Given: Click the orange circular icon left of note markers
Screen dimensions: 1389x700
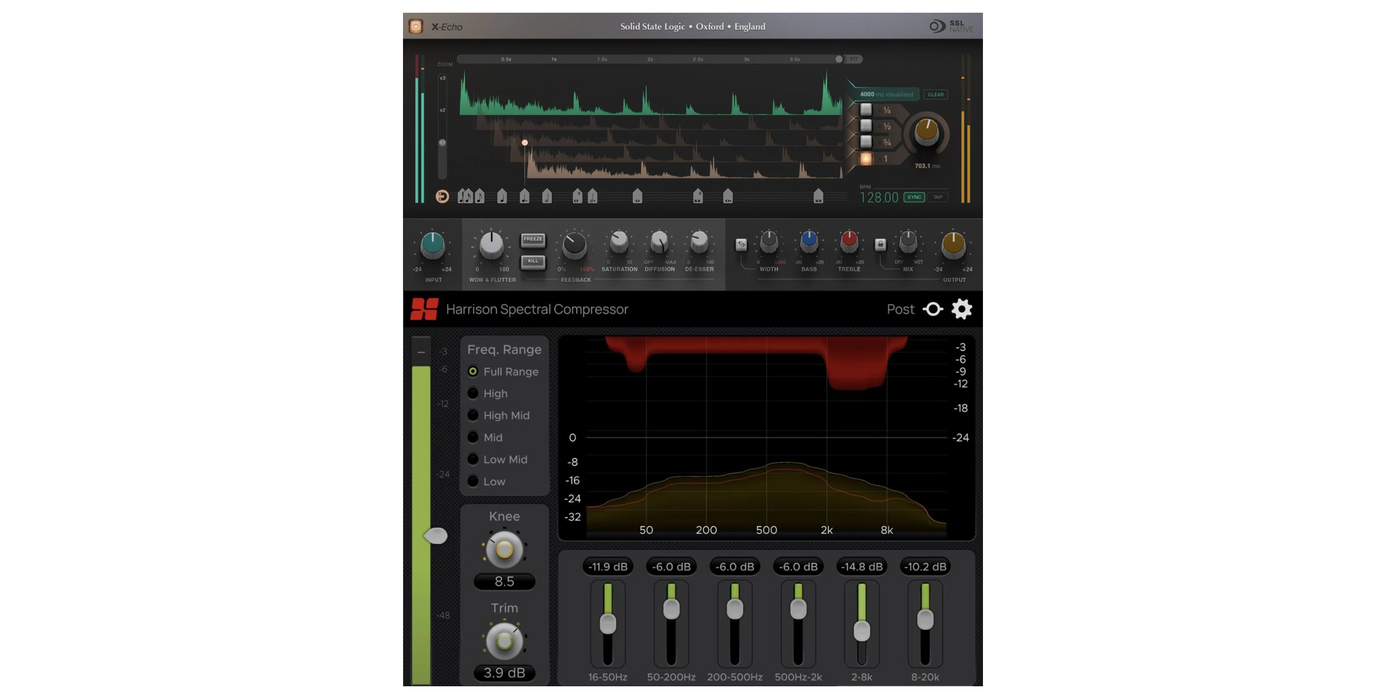Looking at the screenshot, I should [442, 197].
